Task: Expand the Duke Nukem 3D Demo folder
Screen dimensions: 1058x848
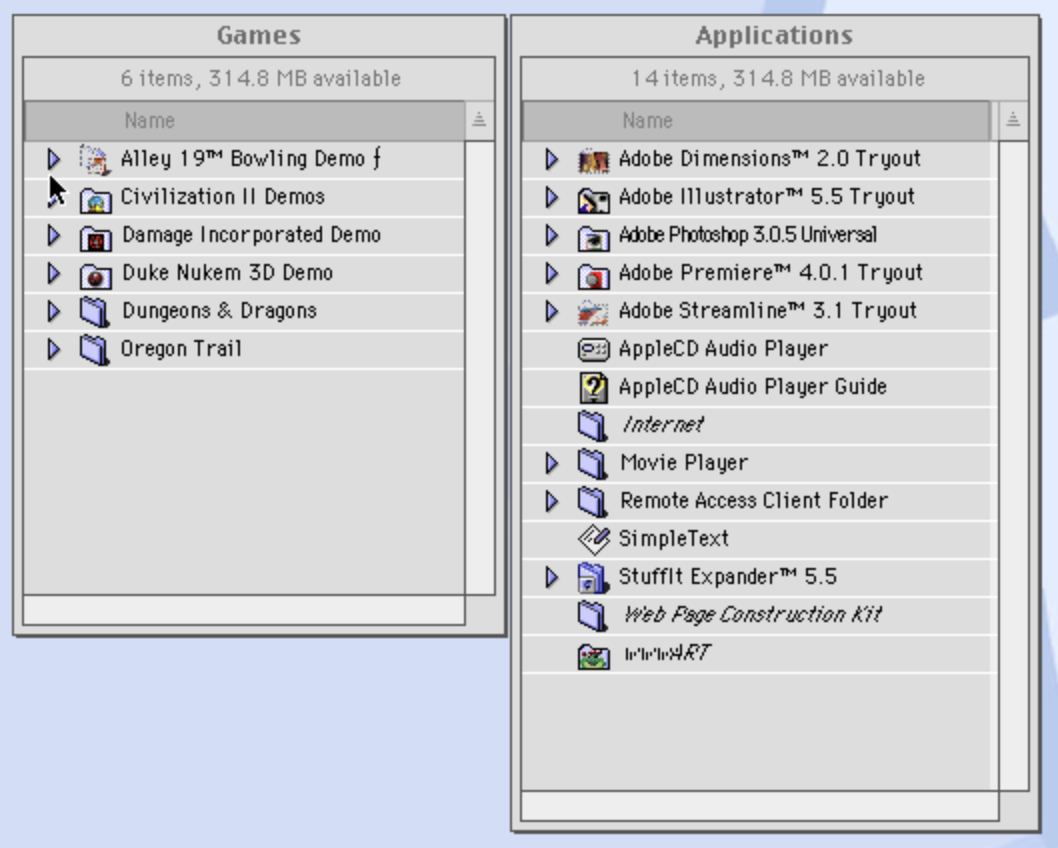Action: tap(54, 273)
